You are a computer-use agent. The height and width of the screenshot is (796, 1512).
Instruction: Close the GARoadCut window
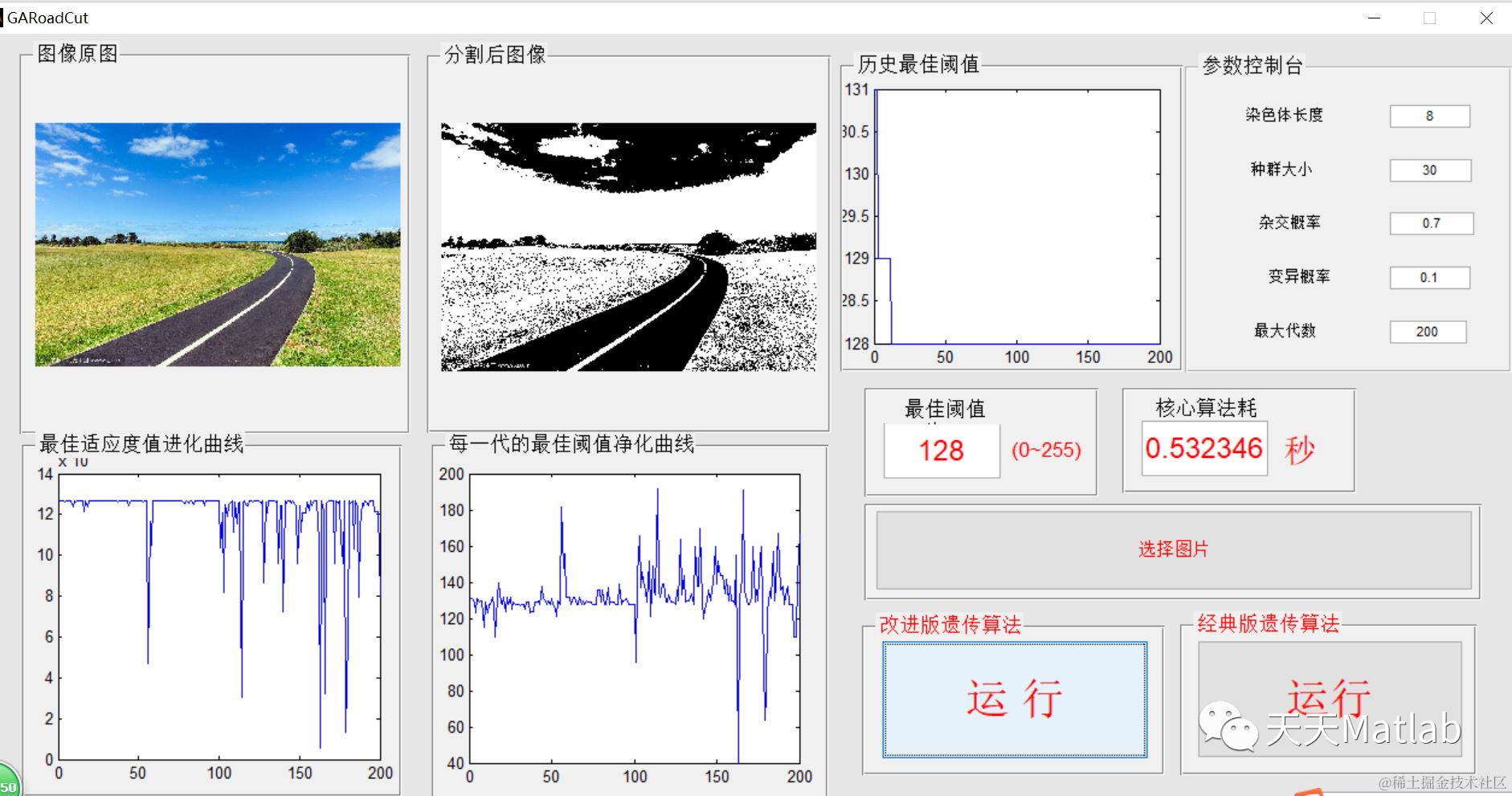(x=1486, y=18)
